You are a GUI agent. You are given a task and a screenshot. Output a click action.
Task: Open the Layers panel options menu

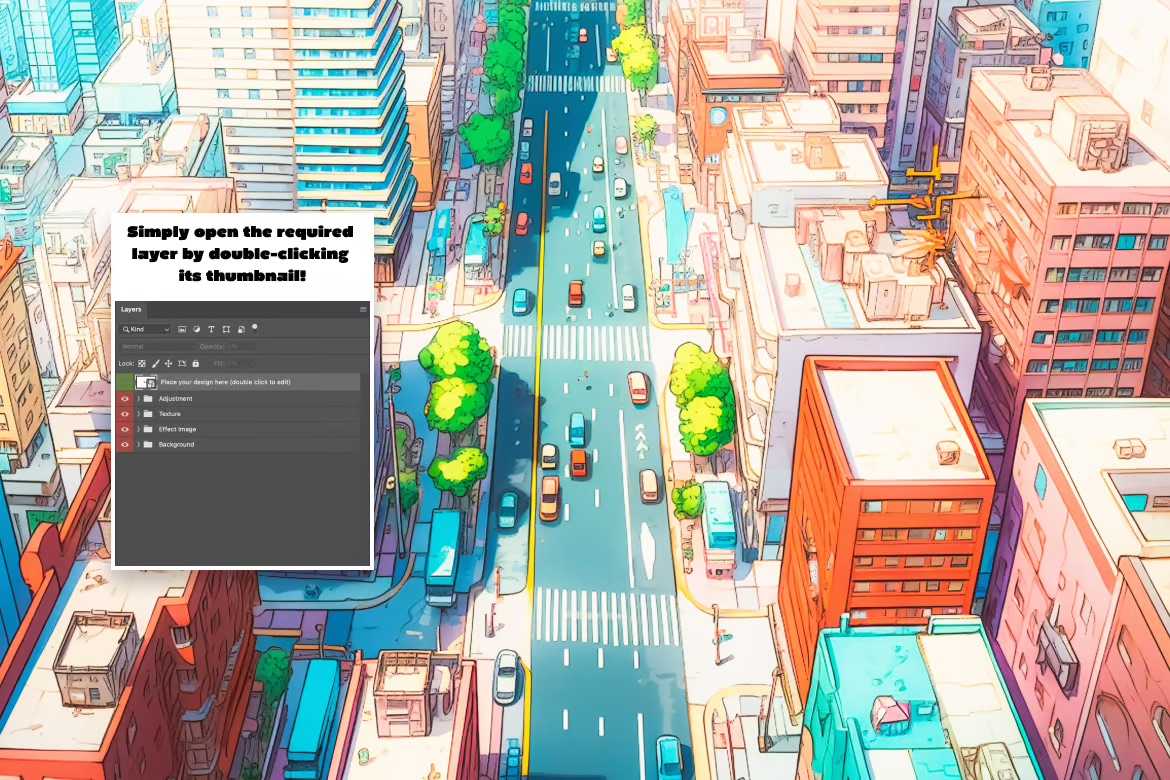coord(363,310)
